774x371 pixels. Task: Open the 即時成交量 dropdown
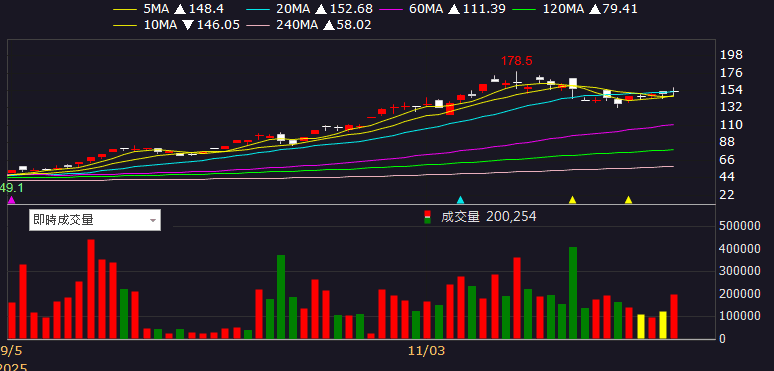95,220
